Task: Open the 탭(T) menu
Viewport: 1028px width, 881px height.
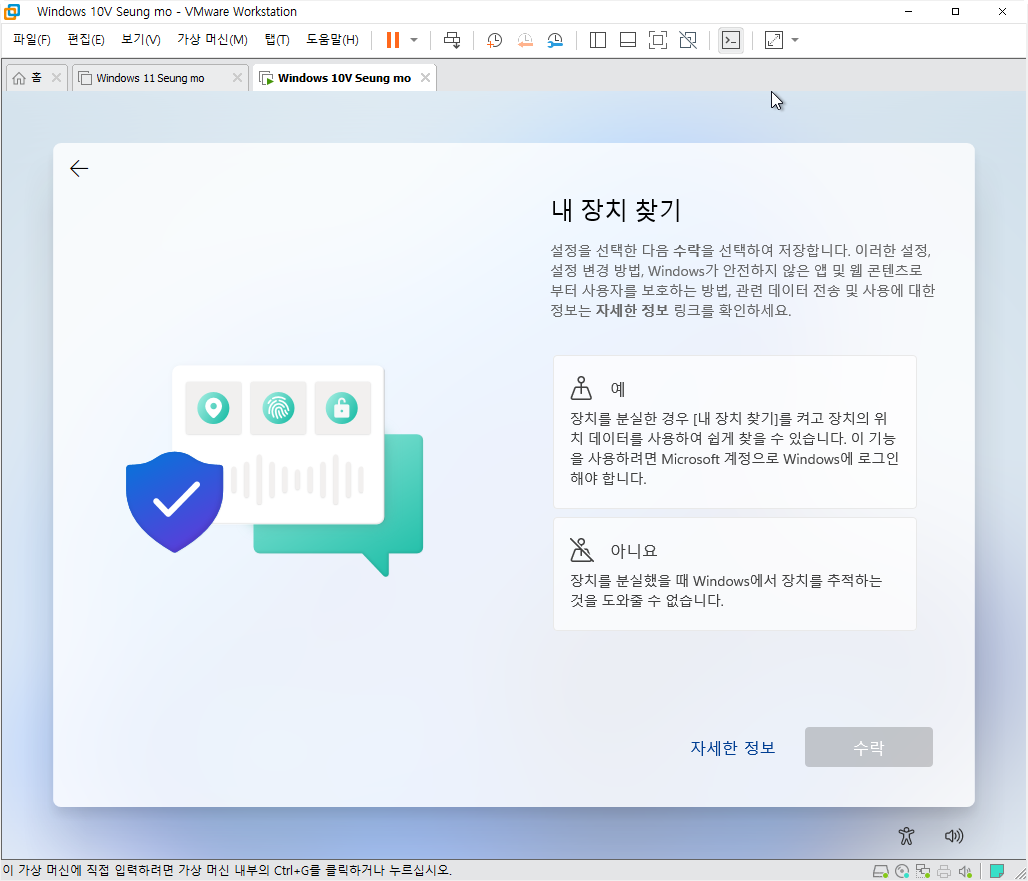Action: (x=277, y=40)
